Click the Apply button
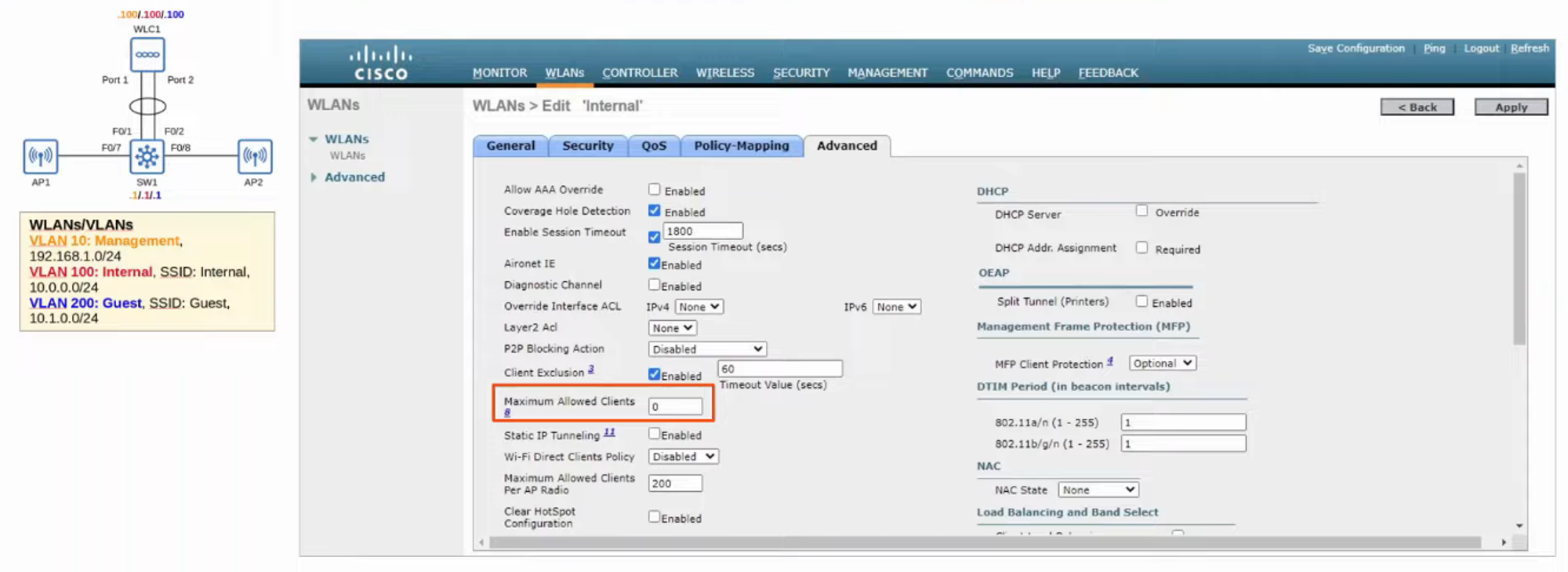This screenshot has height=572, width=1568. coord(1511,107)
